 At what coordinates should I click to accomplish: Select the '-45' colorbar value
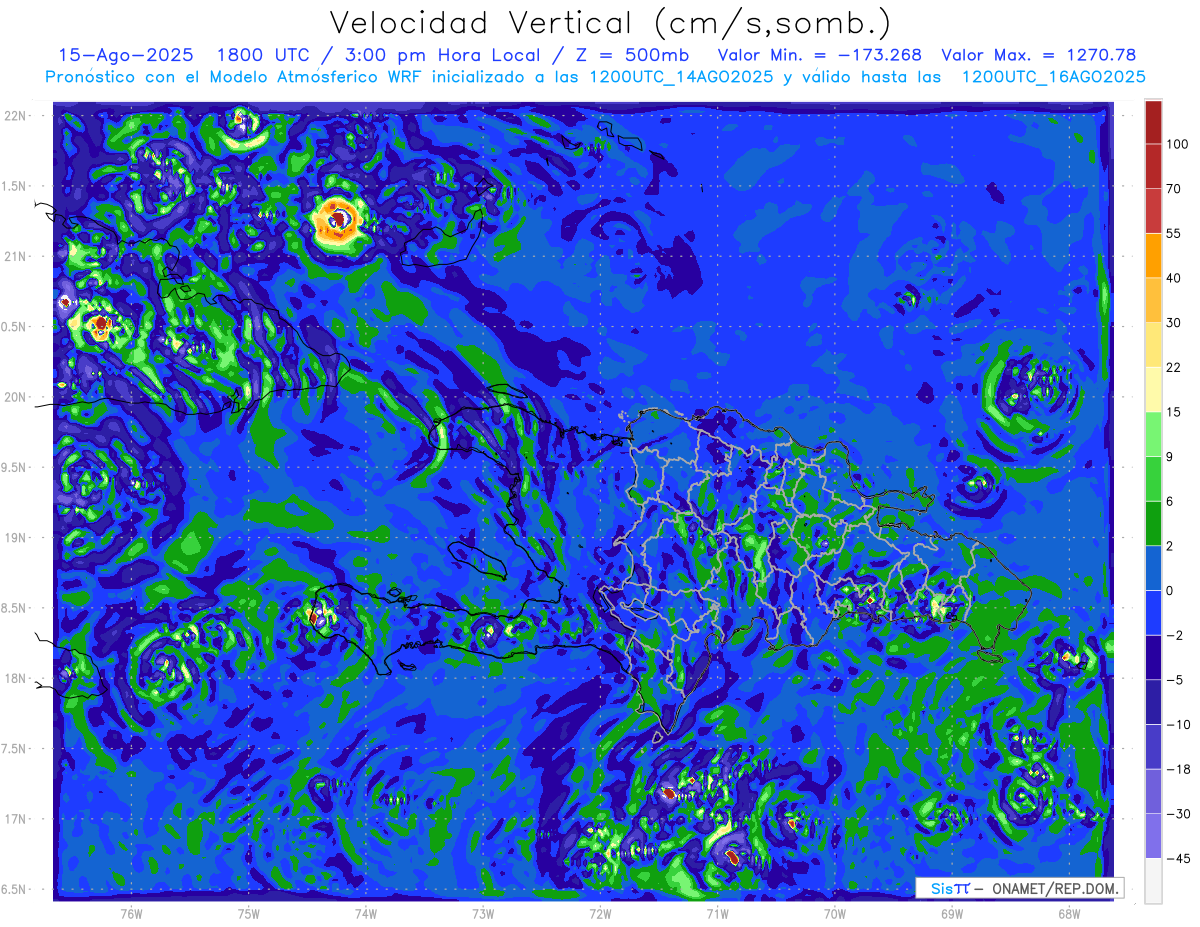tap(1178, 858)
